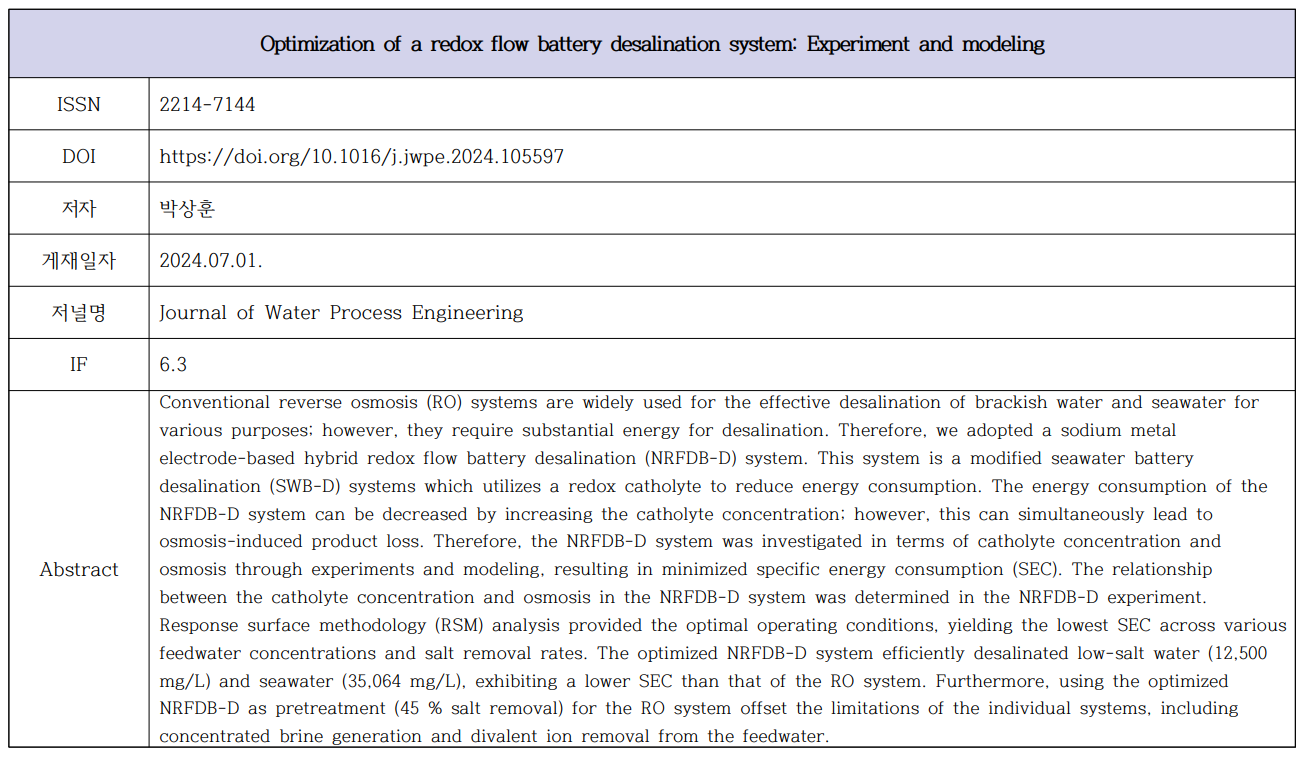Select the Journal of Water Process Engineering text
The image size is (1311, 762).
341,313
